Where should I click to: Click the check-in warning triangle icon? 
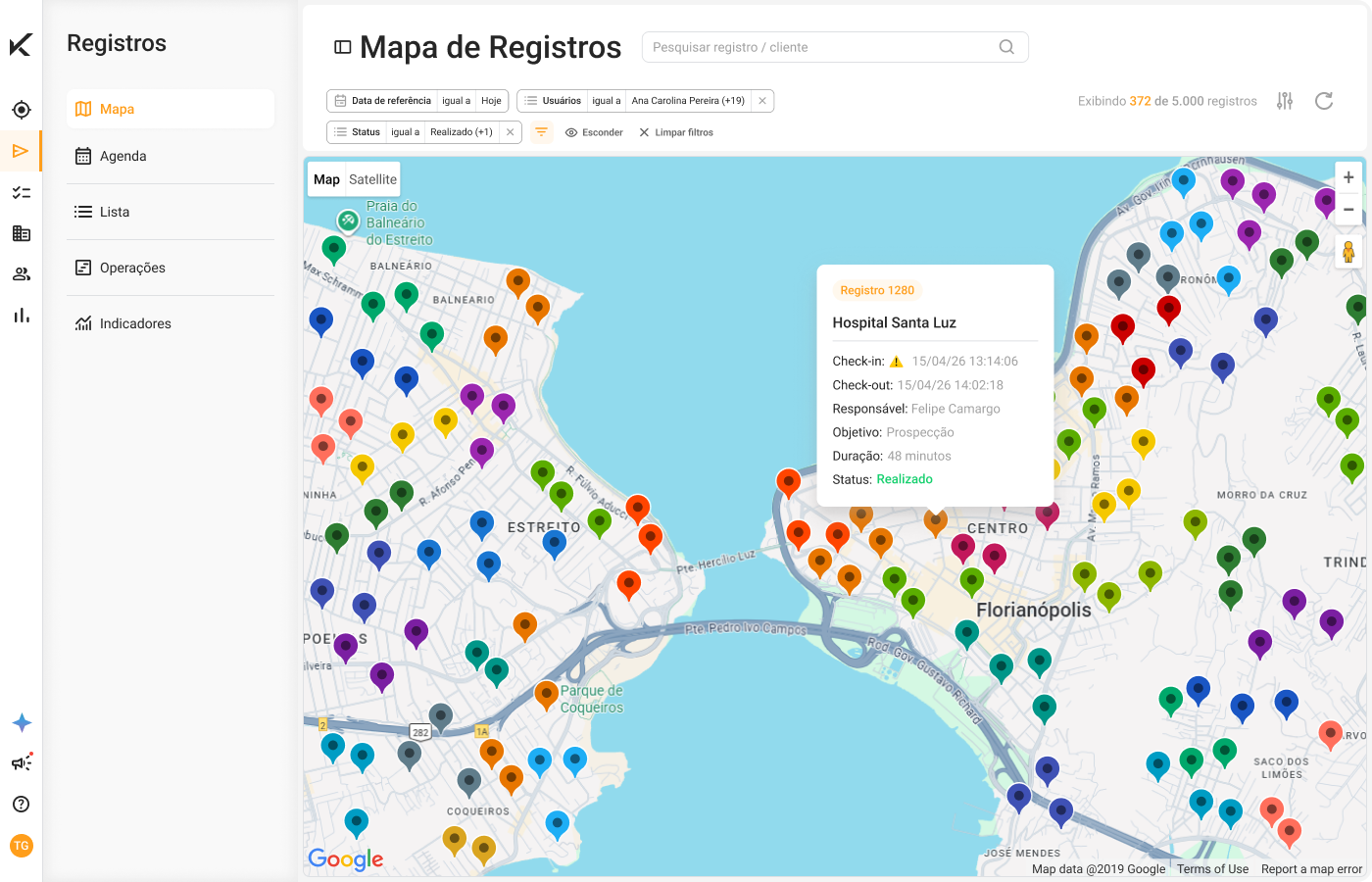point(896,362)
